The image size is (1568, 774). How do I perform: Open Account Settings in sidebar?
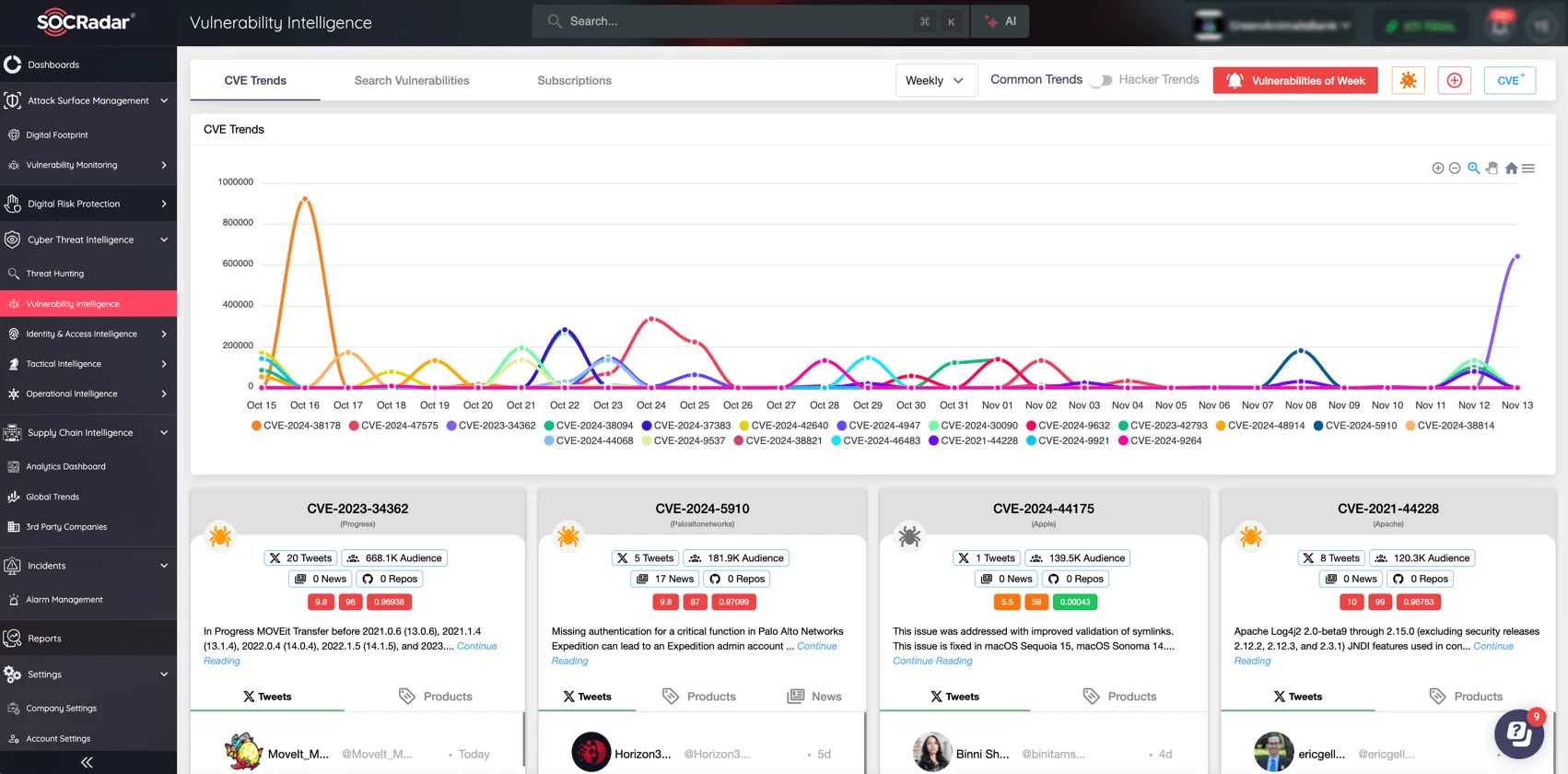88,739
